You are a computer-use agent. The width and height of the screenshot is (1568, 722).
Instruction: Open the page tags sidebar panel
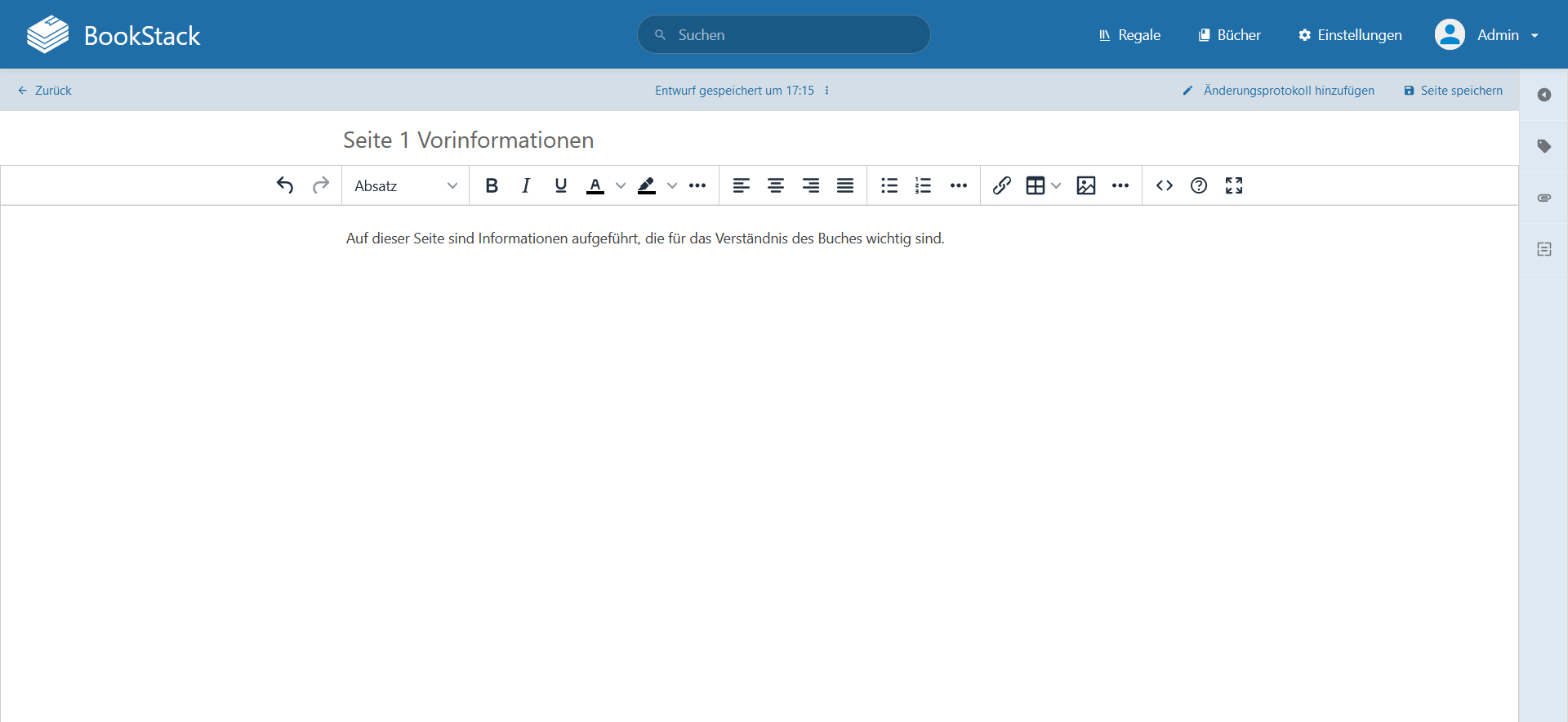pos(1543,146)
